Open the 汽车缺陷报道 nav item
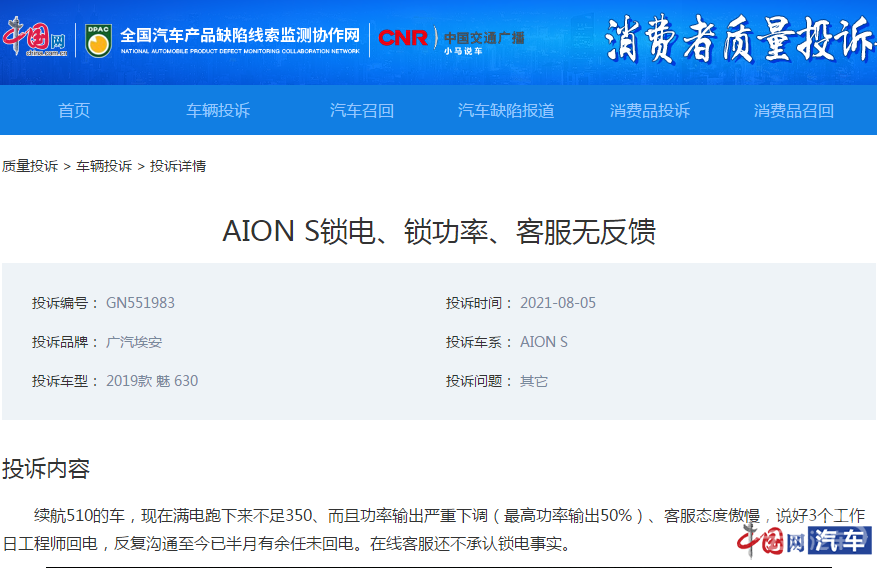The height and width of the screenshot is (568, 877). click(x=506, y=111)
